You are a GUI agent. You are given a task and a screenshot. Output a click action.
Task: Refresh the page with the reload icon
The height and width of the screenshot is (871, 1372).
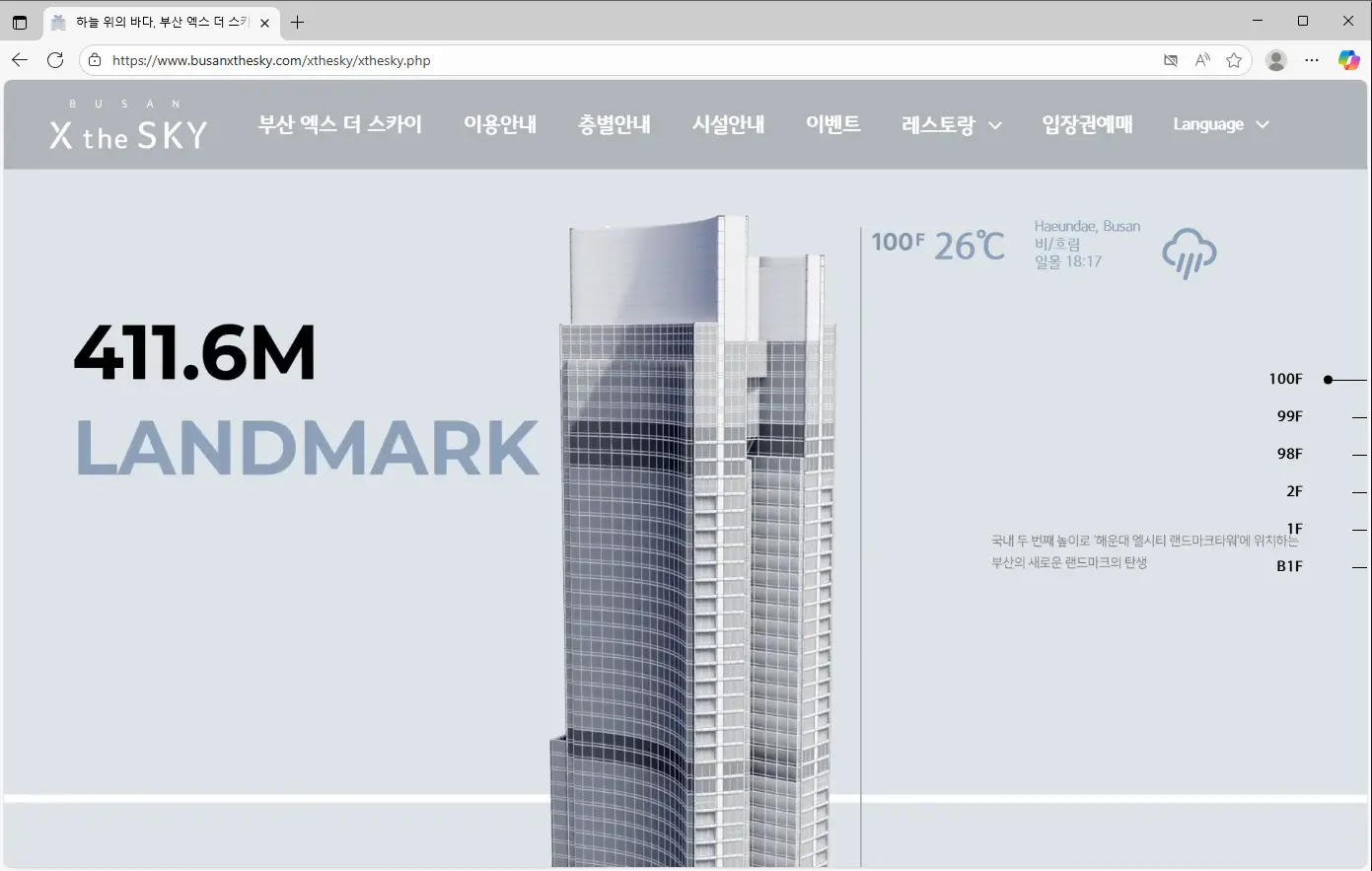point(55,60)
